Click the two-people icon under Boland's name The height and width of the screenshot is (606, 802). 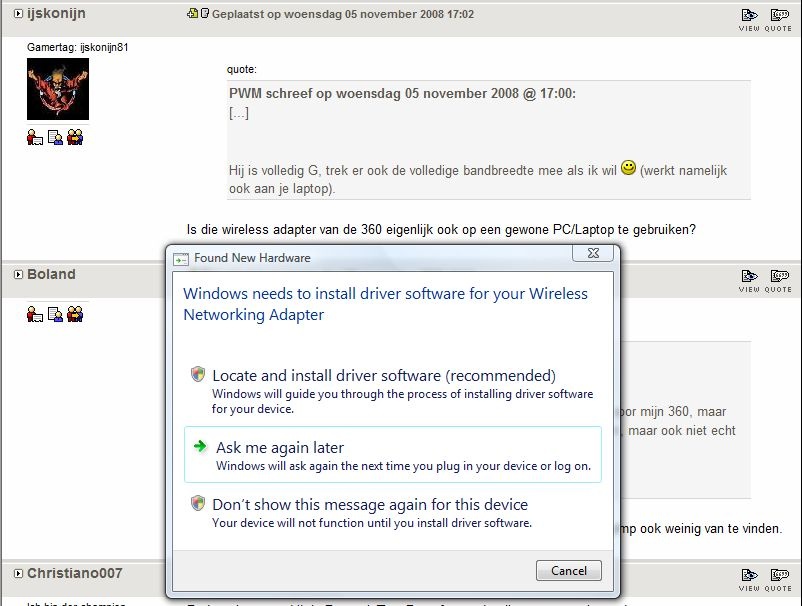pyautogui.click(x=75, y=314)
